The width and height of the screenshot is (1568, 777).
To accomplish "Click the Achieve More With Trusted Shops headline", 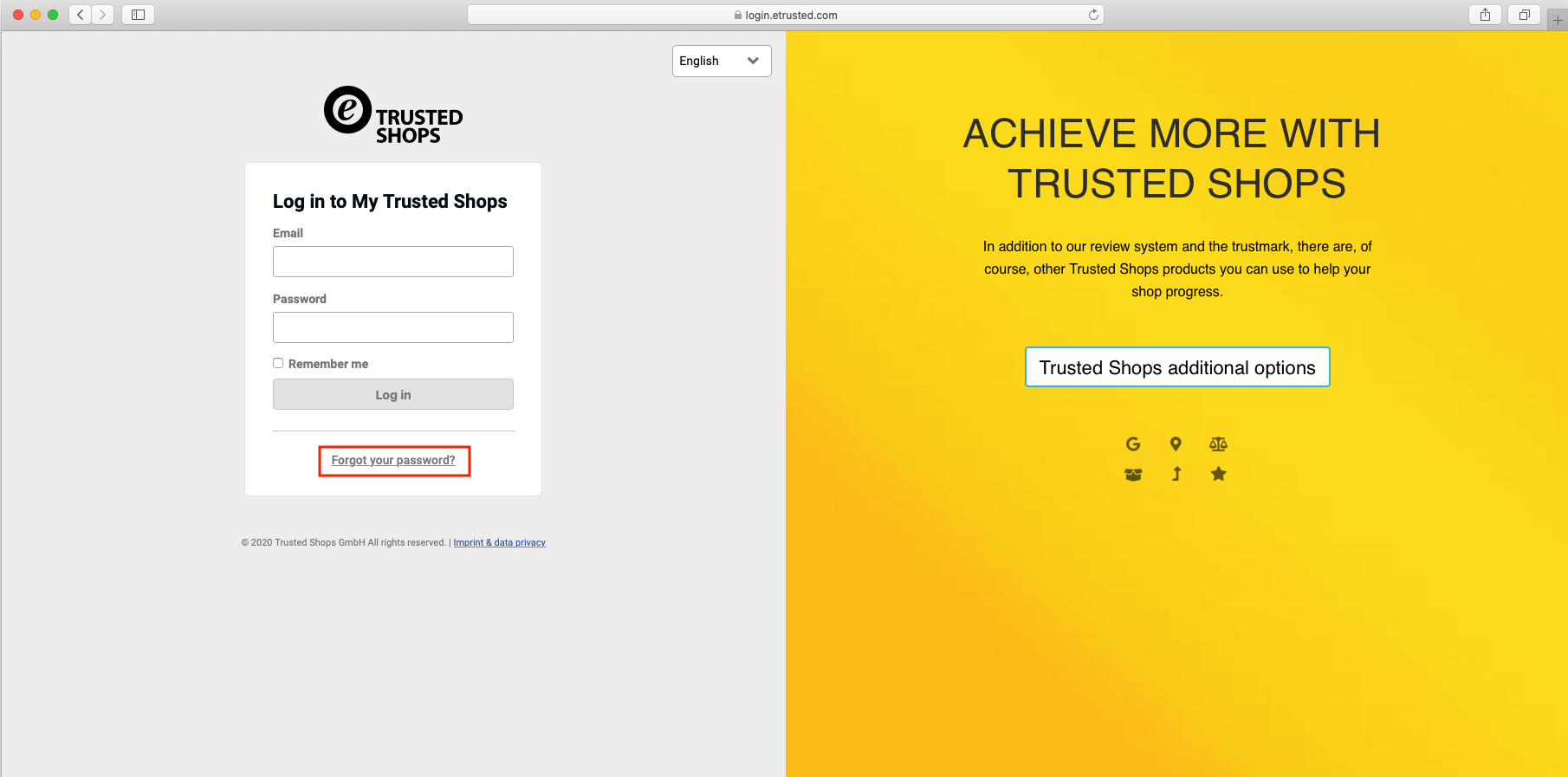I will (1172, 159).
